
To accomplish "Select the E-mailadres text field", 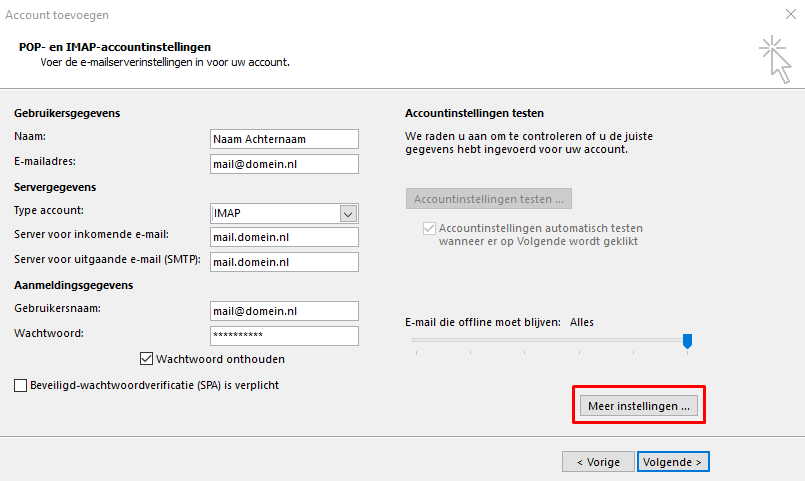I will pos(284,164).
